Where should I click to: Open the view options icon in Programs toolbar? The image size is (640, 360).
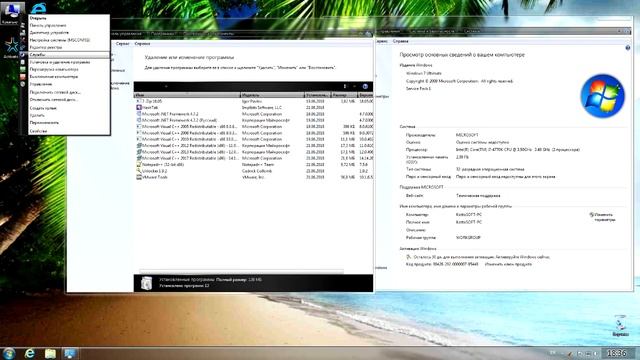[x=345, y=87]
